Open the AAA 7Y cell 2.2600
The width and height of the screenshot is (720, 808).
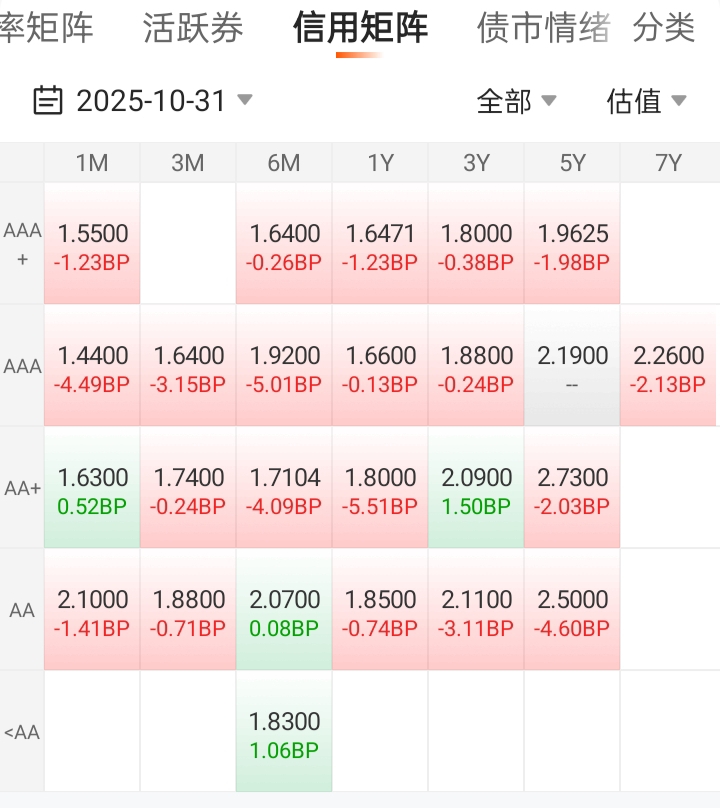pyautogui.click(x=668, y=367)
